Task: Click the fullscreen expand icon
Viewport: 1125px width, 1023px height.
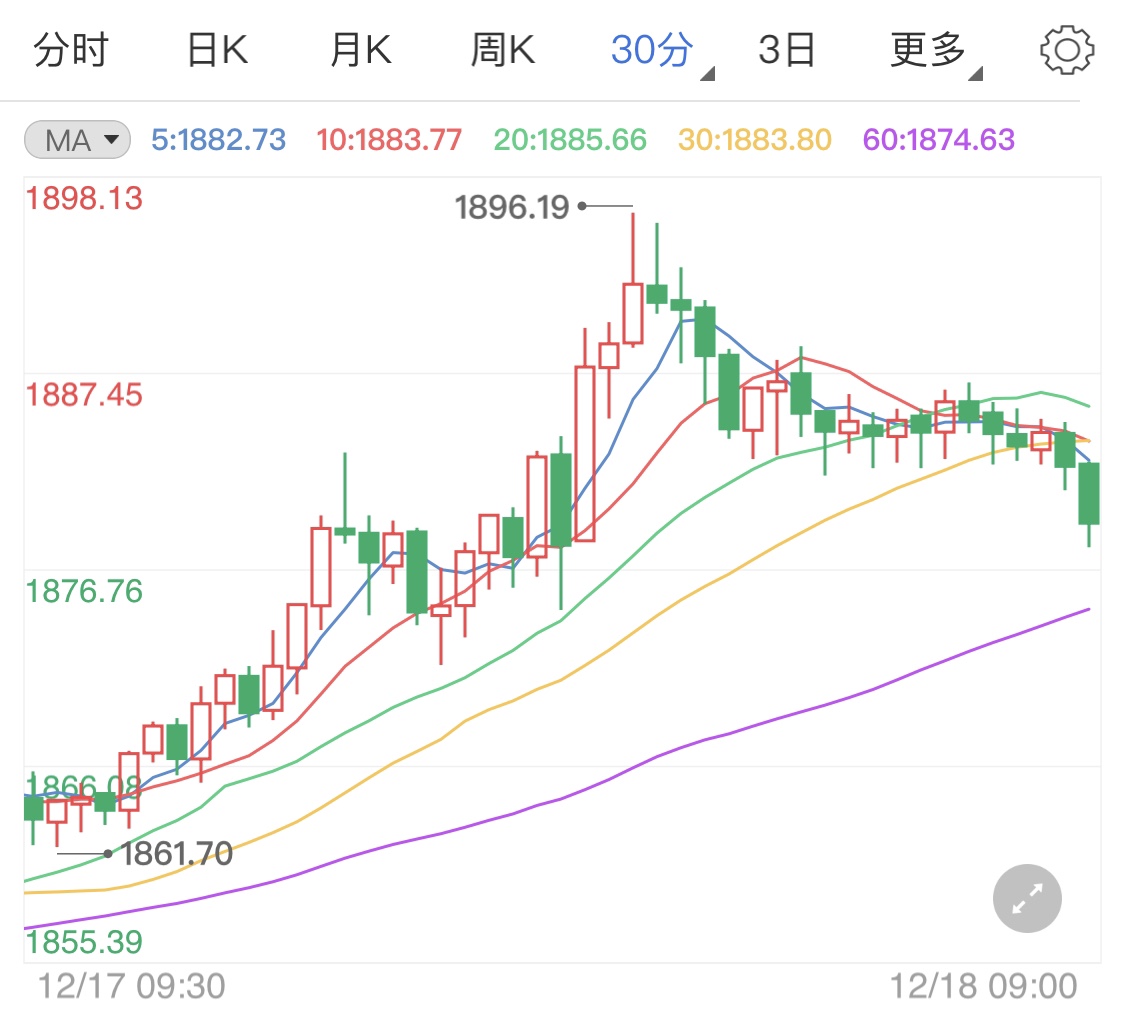Action: click(1026, 897)
